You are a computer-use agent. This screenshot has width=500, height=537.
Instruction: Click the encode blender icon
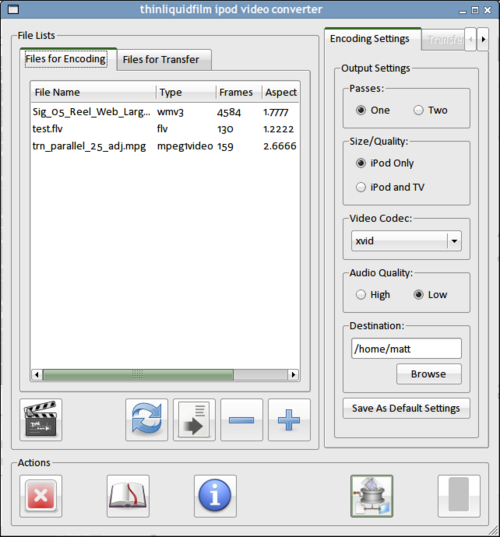tap(372, 496)
